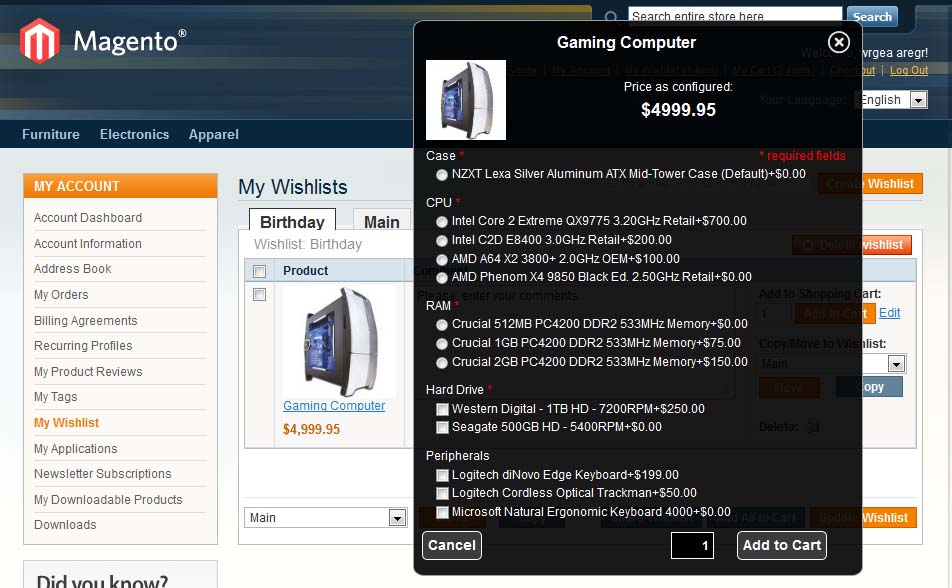Select Crucial 2GB memory option
The image size is (952, 588).
click(441, 363)
